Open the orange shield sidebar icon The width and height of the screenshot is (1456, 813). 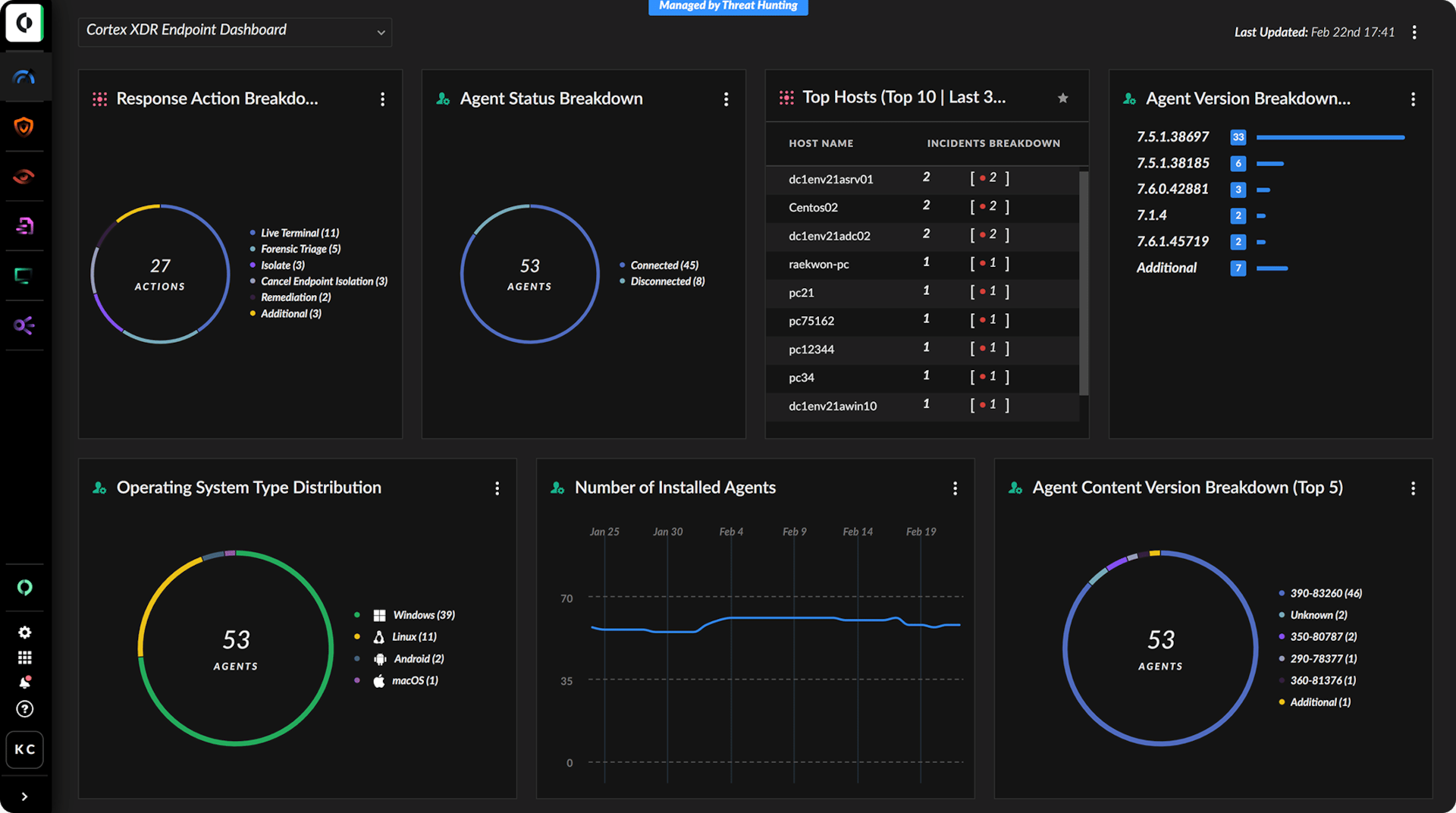(24, 127)
